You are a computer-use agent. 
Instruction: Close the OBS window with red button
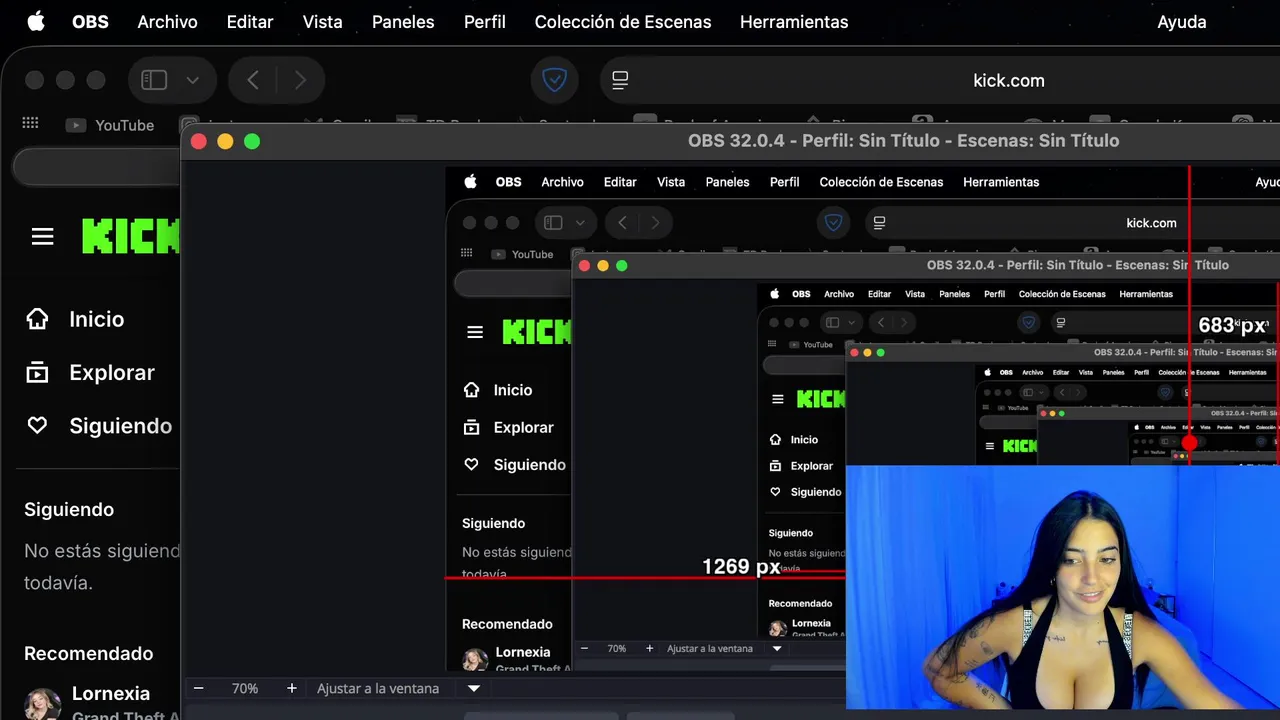click(198, 142)
